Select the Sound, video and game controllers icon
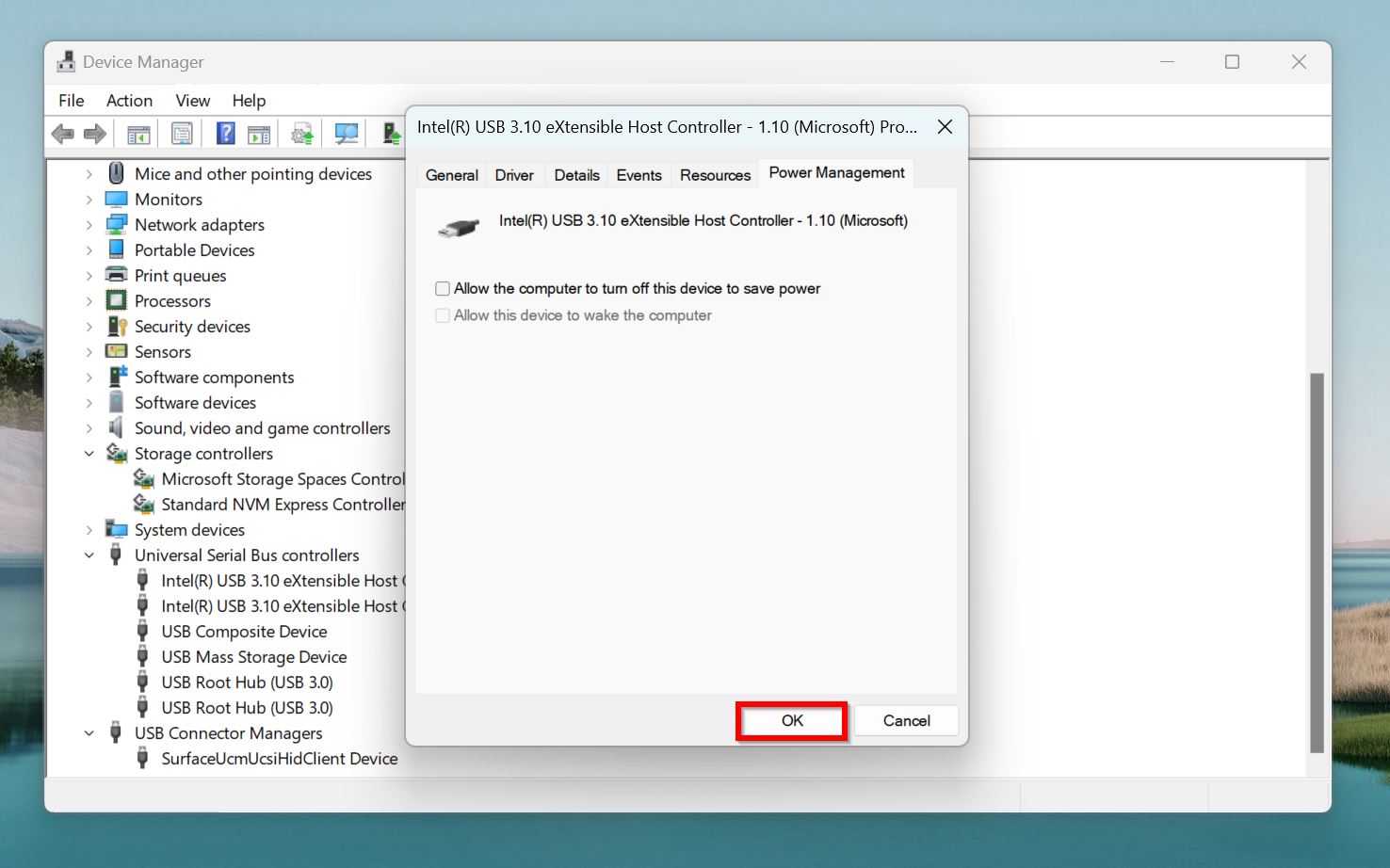This screenshot has height=868, width=1390. (117, 427)
